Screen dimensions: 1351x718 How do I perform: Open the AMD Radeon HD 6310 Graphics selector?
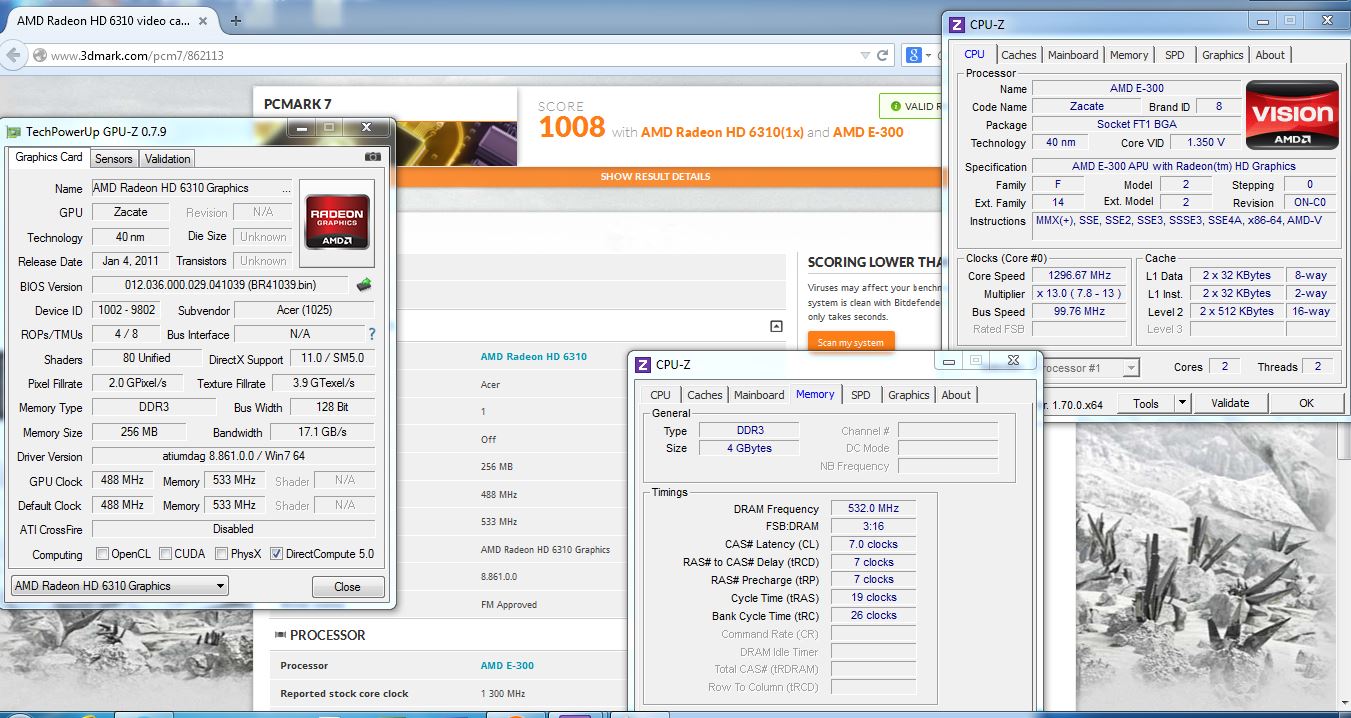click(119, 586)
